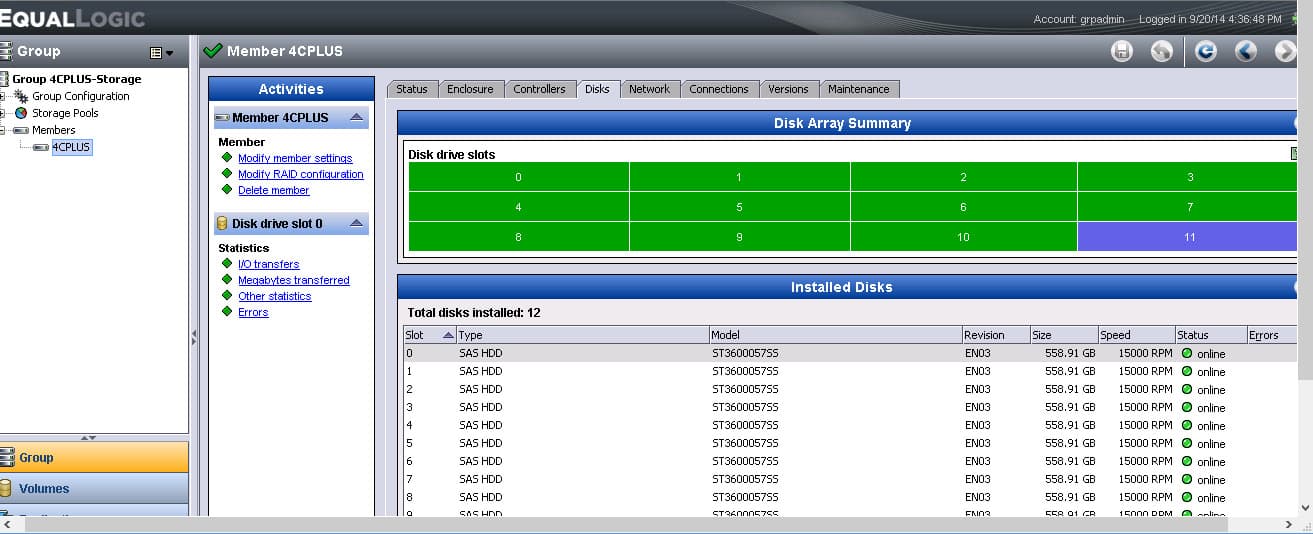This screenshot has width=1313, height=534.
Task: Open the Maintenance tab
Action: pos(859,89)
